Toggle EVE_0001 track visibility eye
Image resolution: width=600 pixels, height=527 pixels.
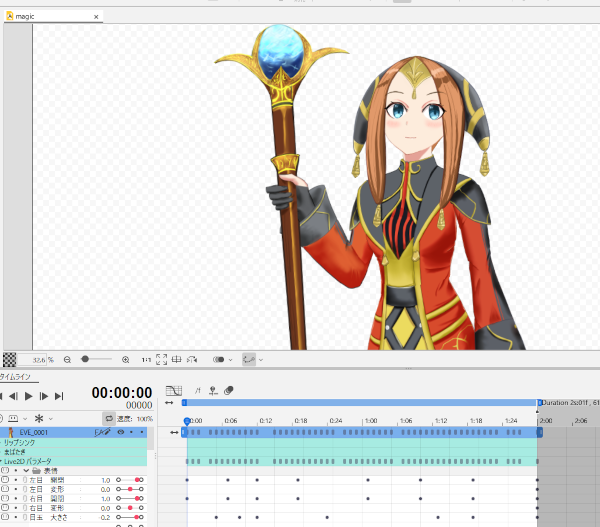[121, 432]
